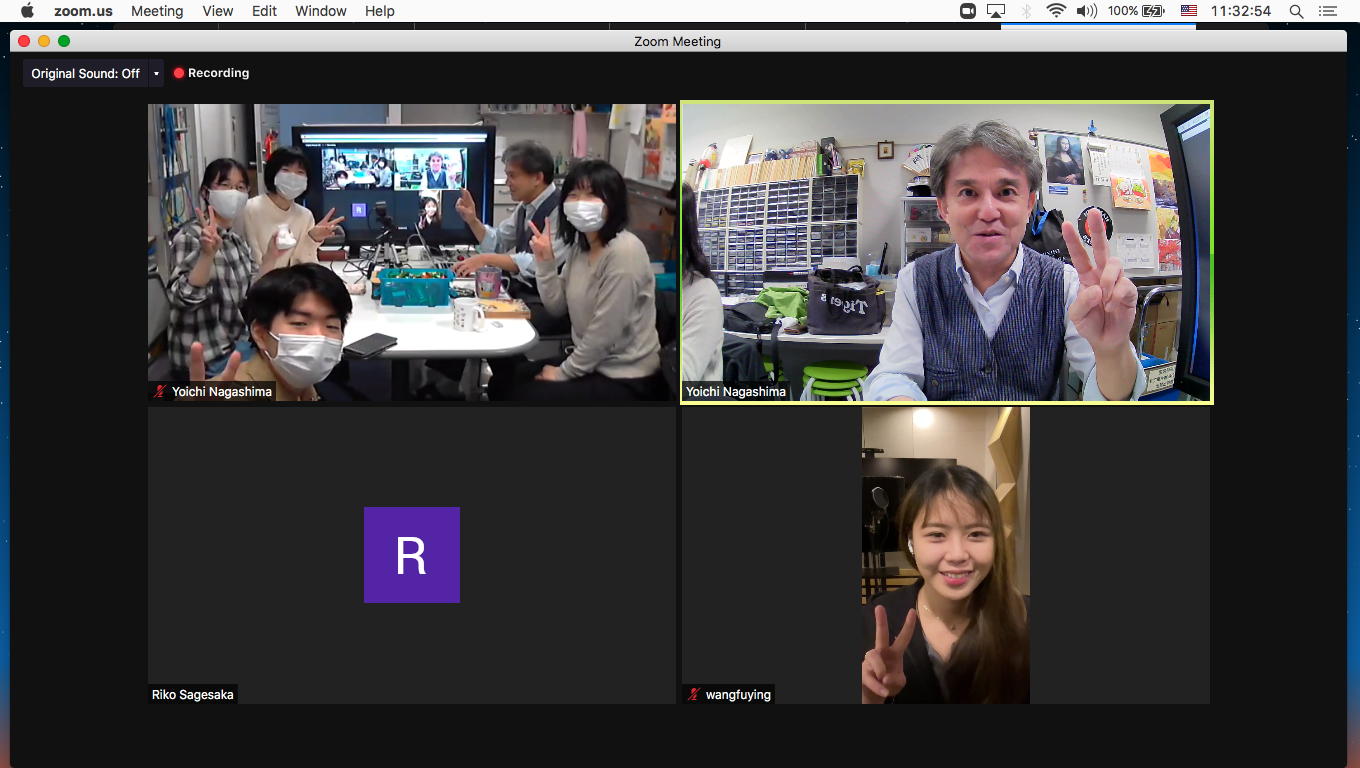
Task: Select the group classroom video tile
Action: 412,252
